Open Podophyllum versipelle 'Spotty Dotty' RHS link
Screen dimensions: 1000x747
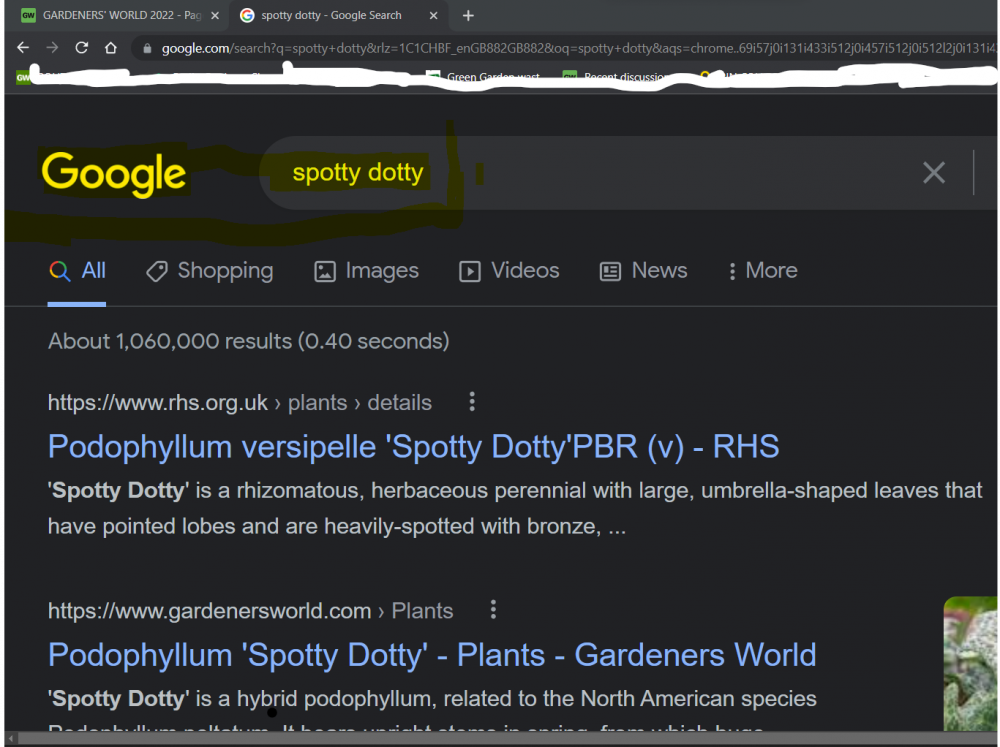click(x=413, y=447)
